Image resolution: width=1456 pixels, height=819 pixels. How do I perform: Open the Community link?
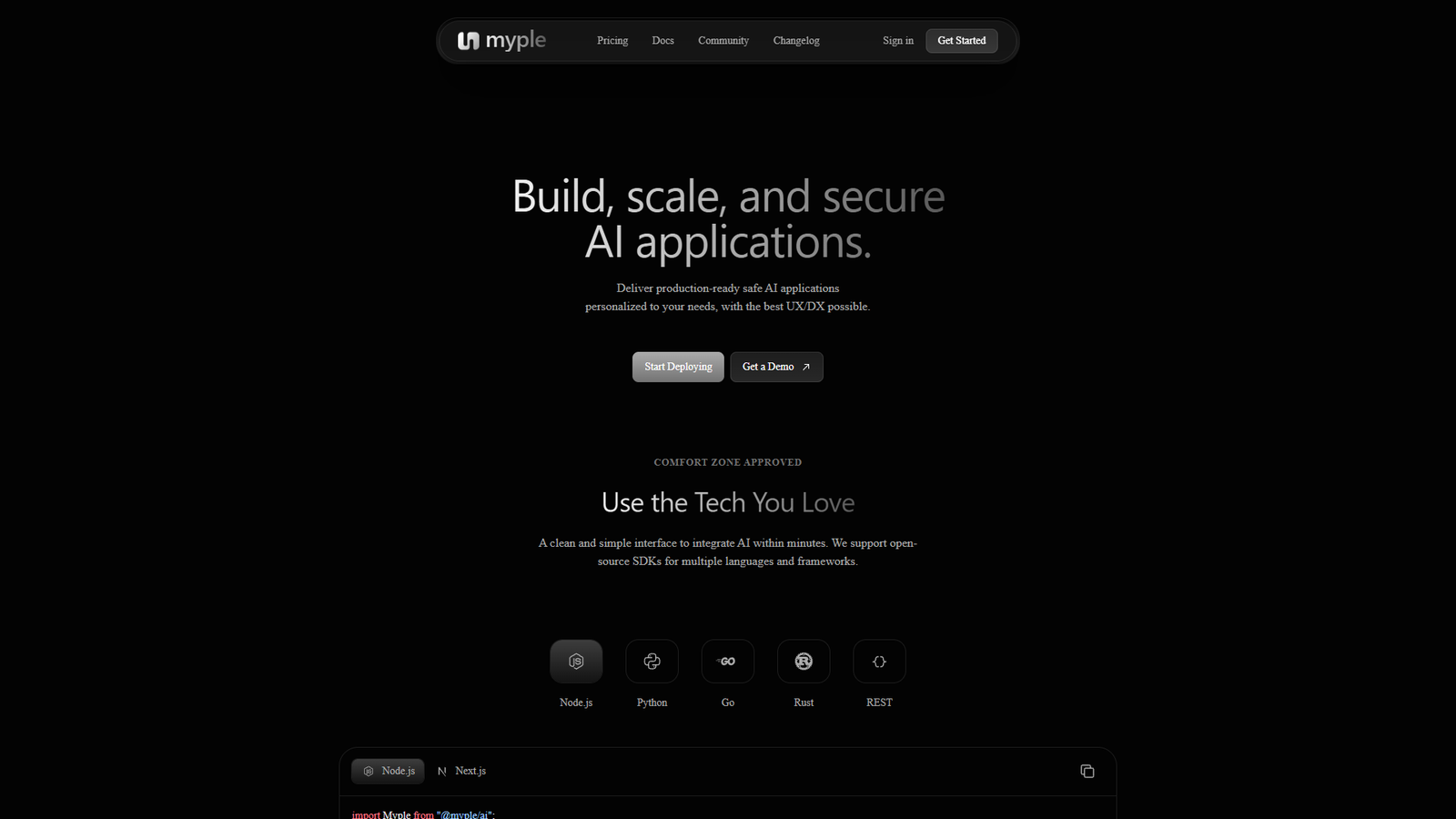coord(723,41)
